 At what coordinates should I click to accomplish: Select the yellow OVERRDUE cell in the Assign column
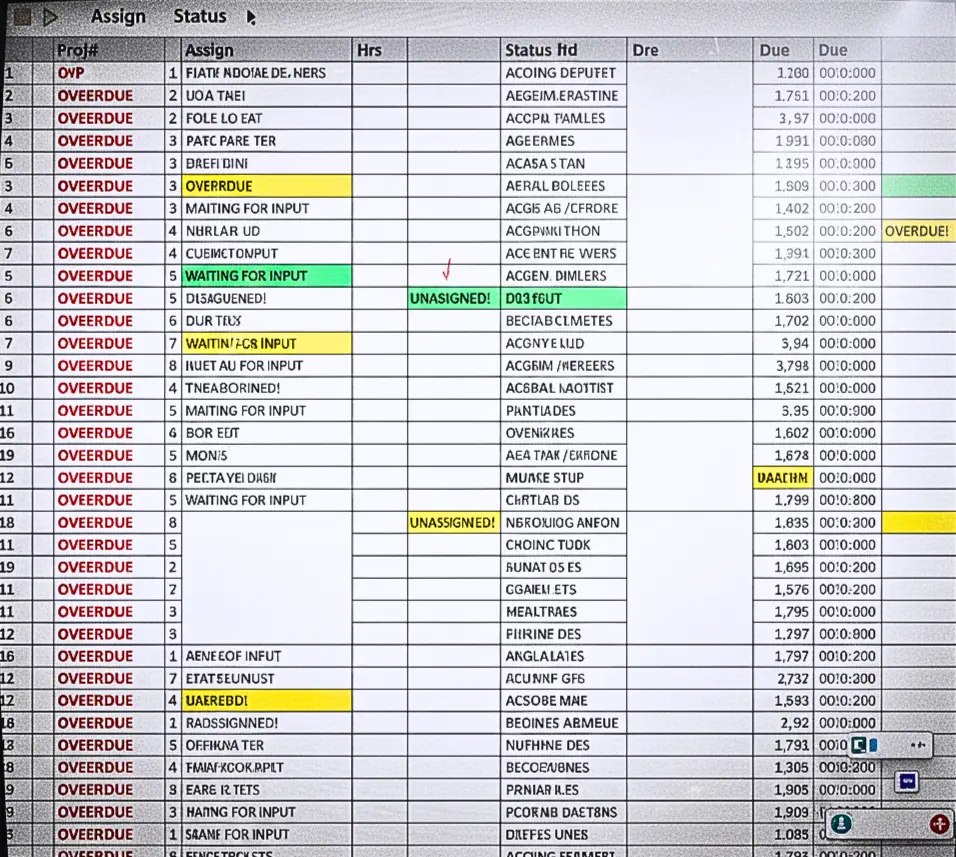tap(263, 185)
